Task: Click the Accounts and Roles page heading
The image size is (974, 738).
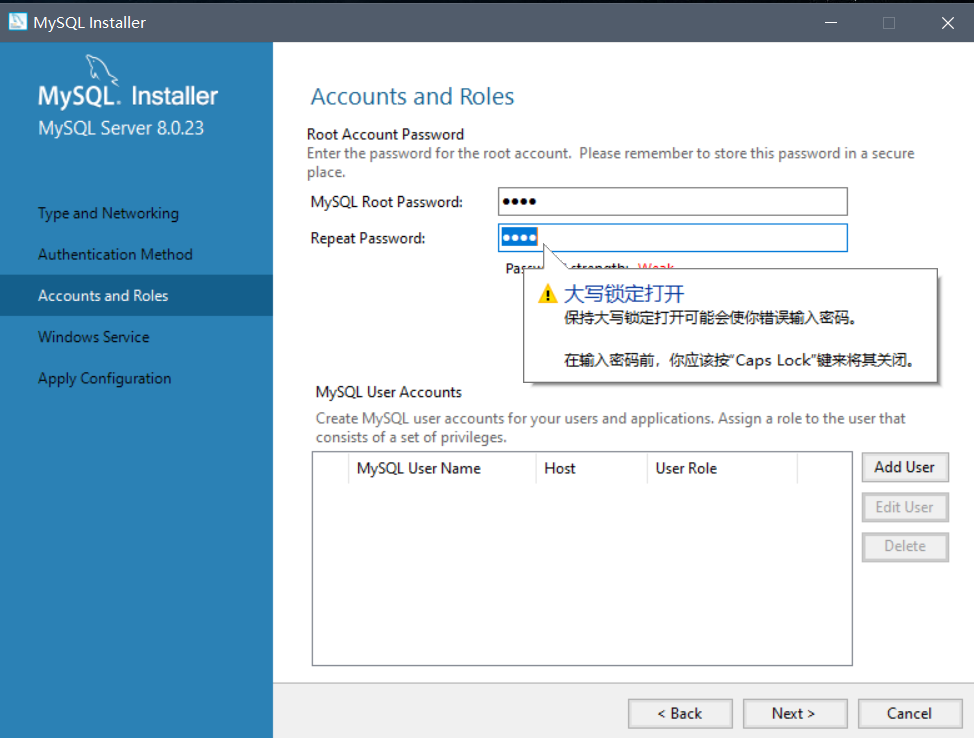Action: [412, 96]
